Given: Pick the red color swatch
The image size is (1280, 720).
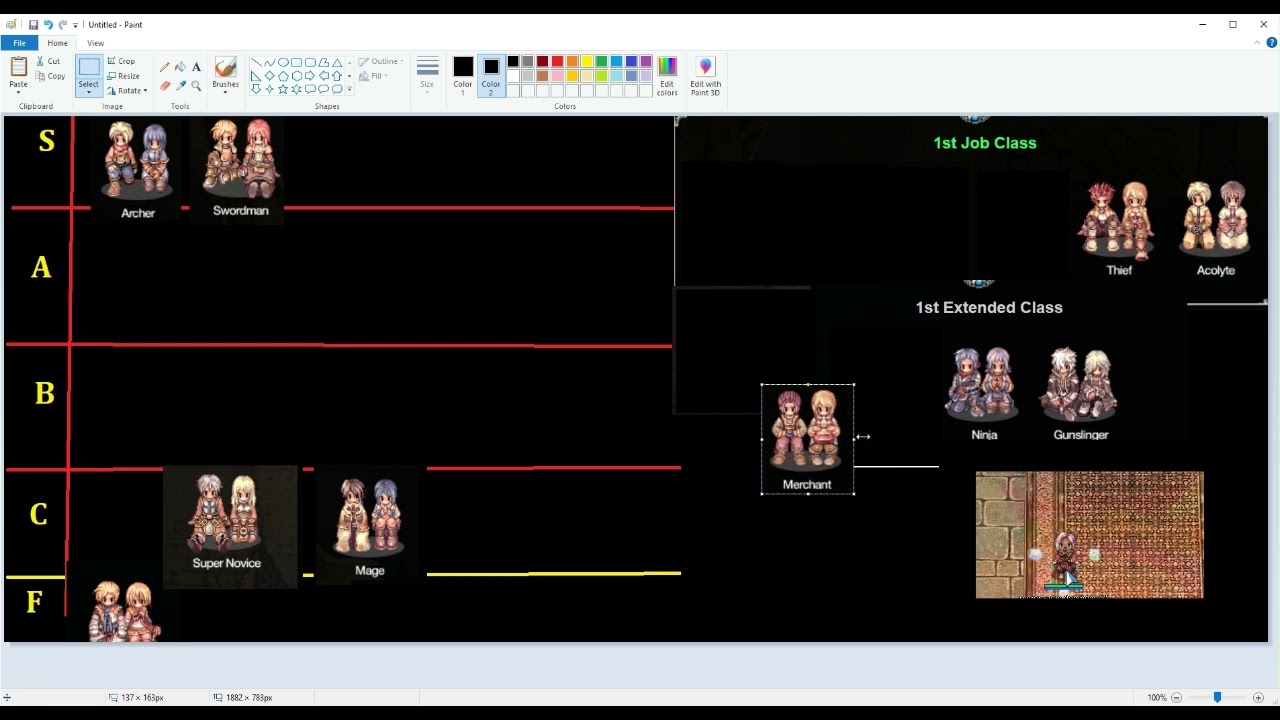Looking at the screenshot, I should [x=557, y=61].
